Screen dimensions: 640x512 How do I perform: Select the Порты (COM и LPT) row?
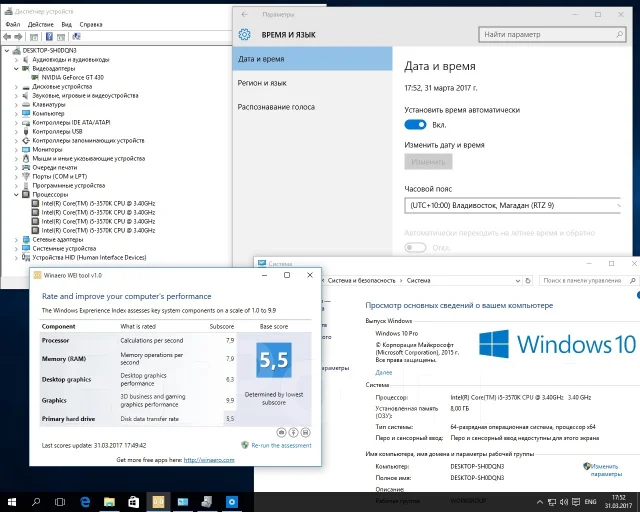tap(60, 176)
